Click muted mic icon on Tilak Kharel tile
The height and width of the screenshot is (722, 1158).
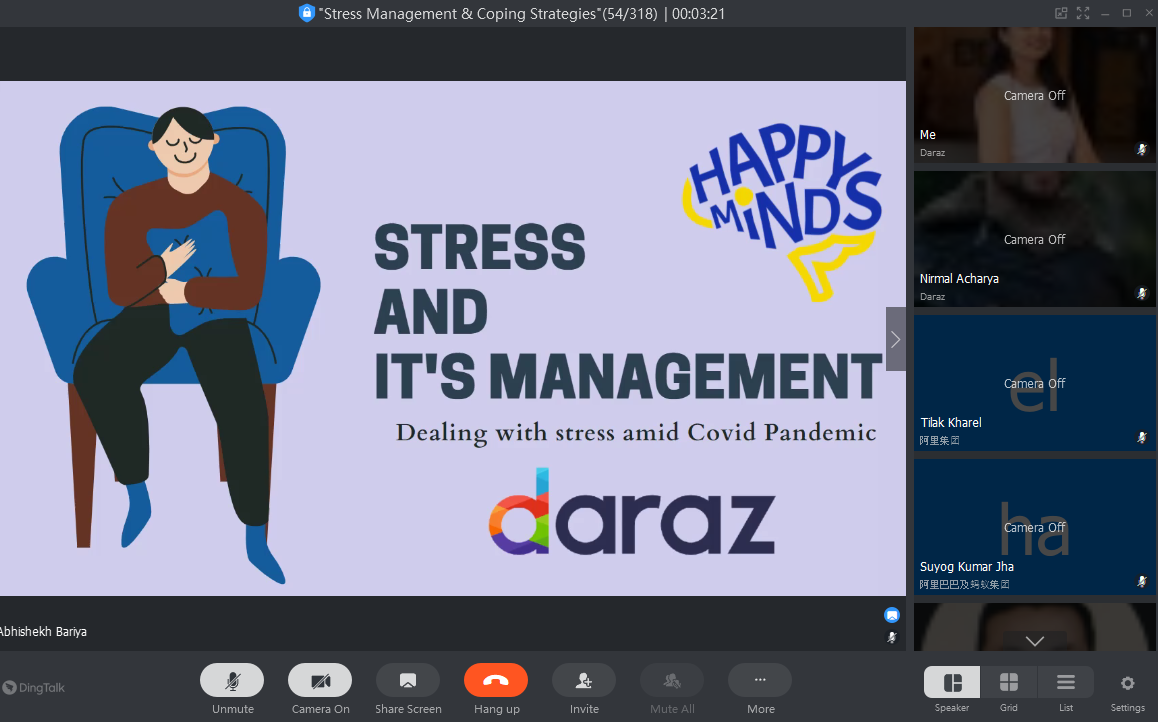coord(1142,438)
